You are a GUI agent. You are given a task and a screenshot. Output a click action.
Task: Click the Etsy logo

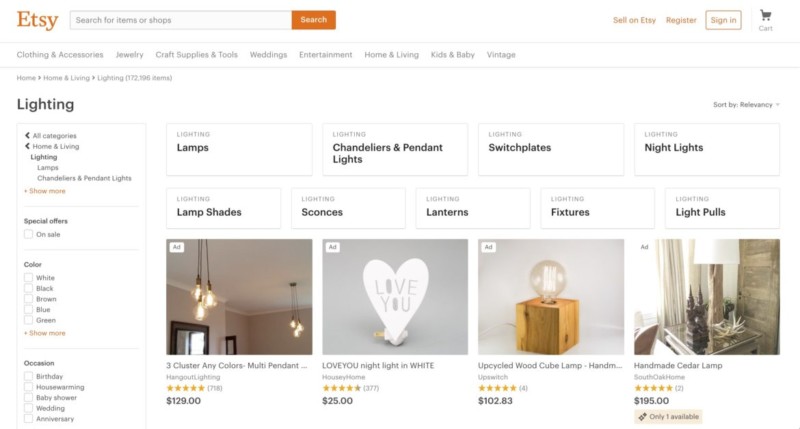(37, 19)
